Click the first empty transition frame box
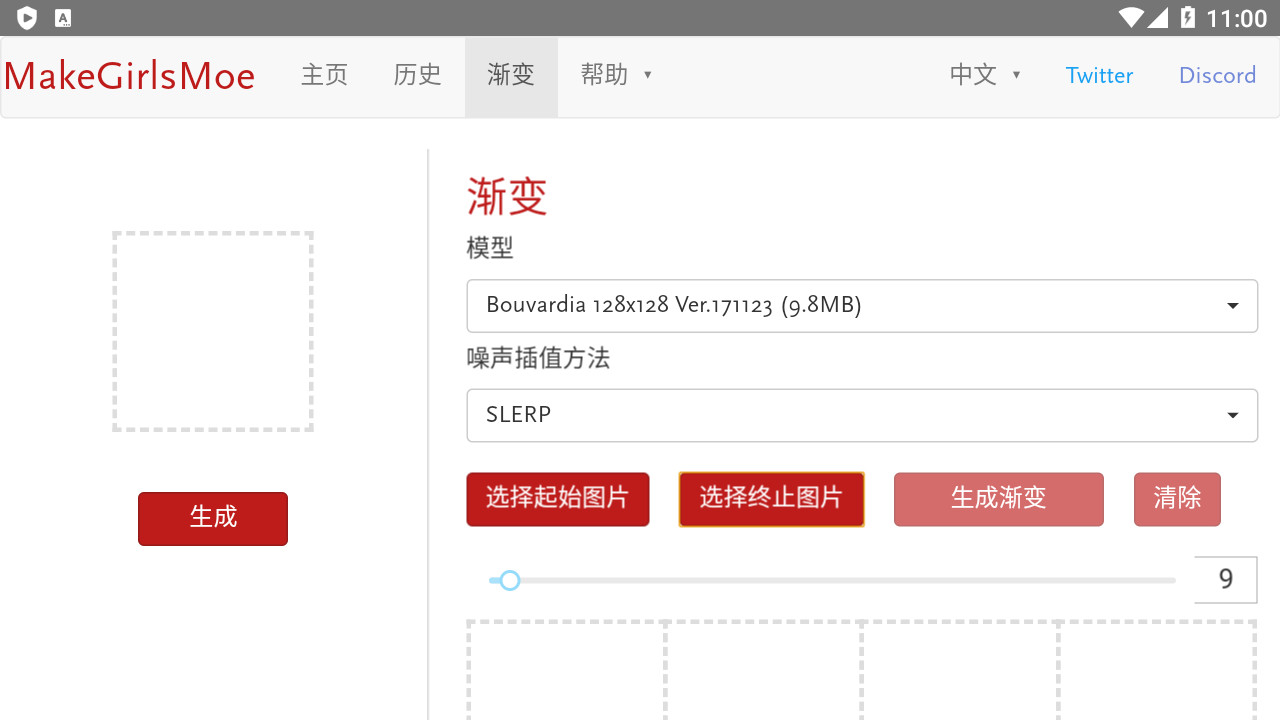The width and height of the screenshot is (1280, 720). pyautogui.click(x=566, y=669)
